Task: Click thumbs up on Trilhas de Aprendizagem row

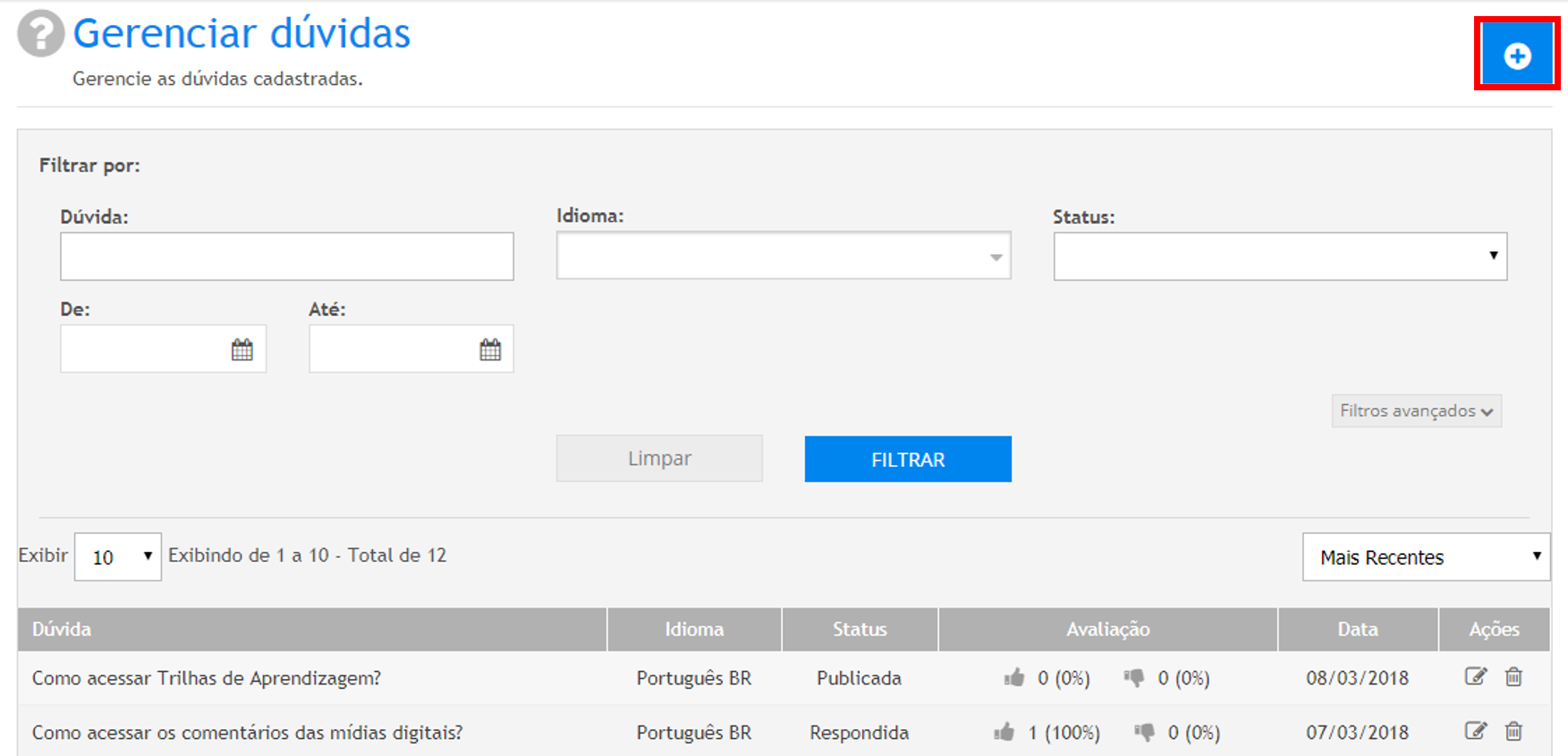Action: click(x=1014, y=678)
